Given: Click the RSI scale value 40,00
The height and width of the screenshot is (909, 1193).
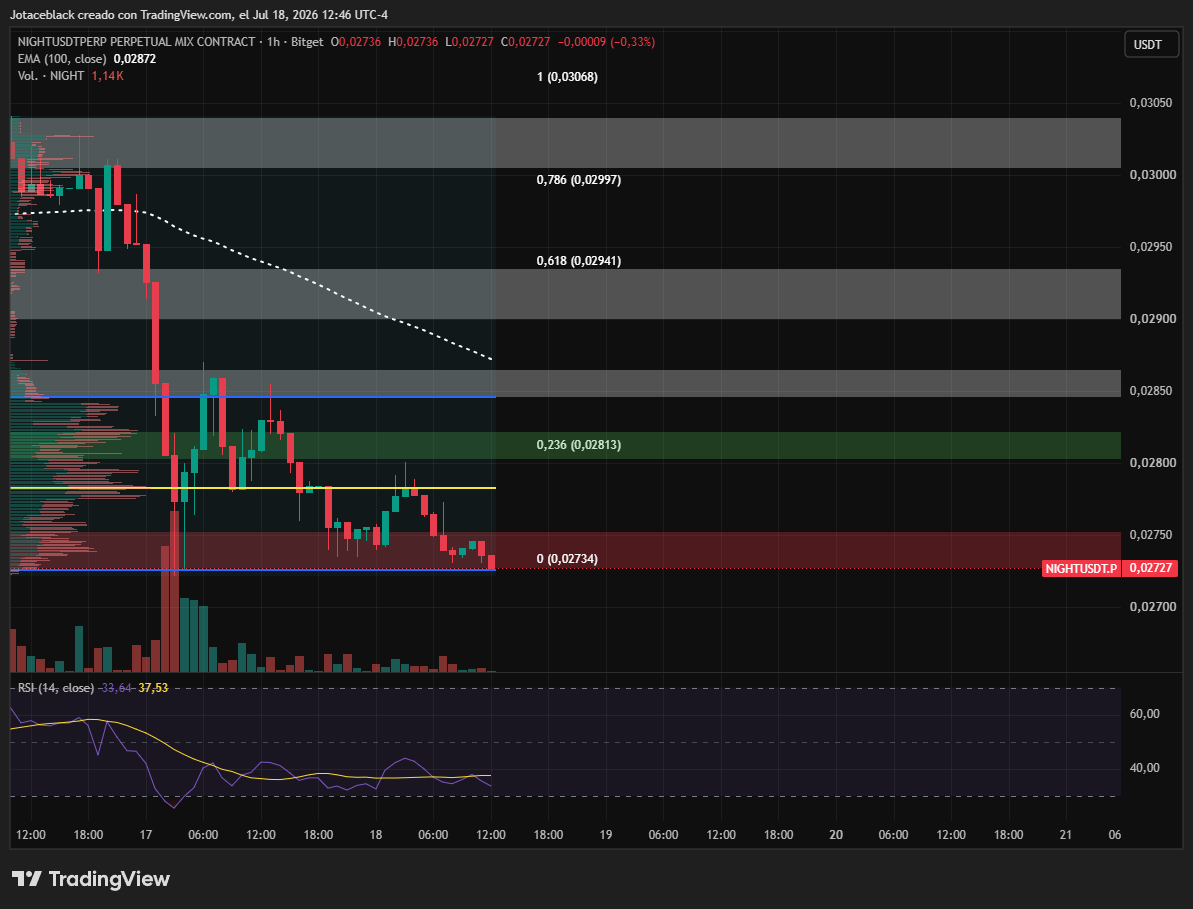Looking at the screenshot, I should coord(1144,768).
